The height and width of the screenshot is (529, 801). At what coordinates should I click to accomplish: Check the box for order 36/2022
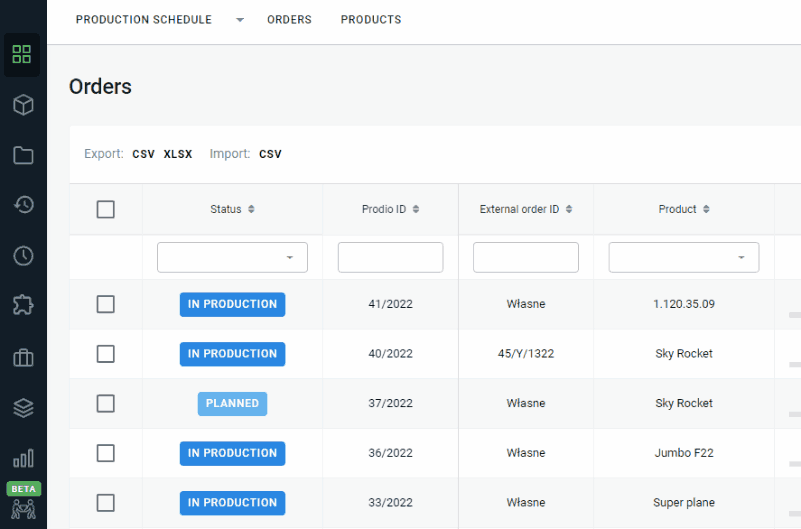coord(106,453)
